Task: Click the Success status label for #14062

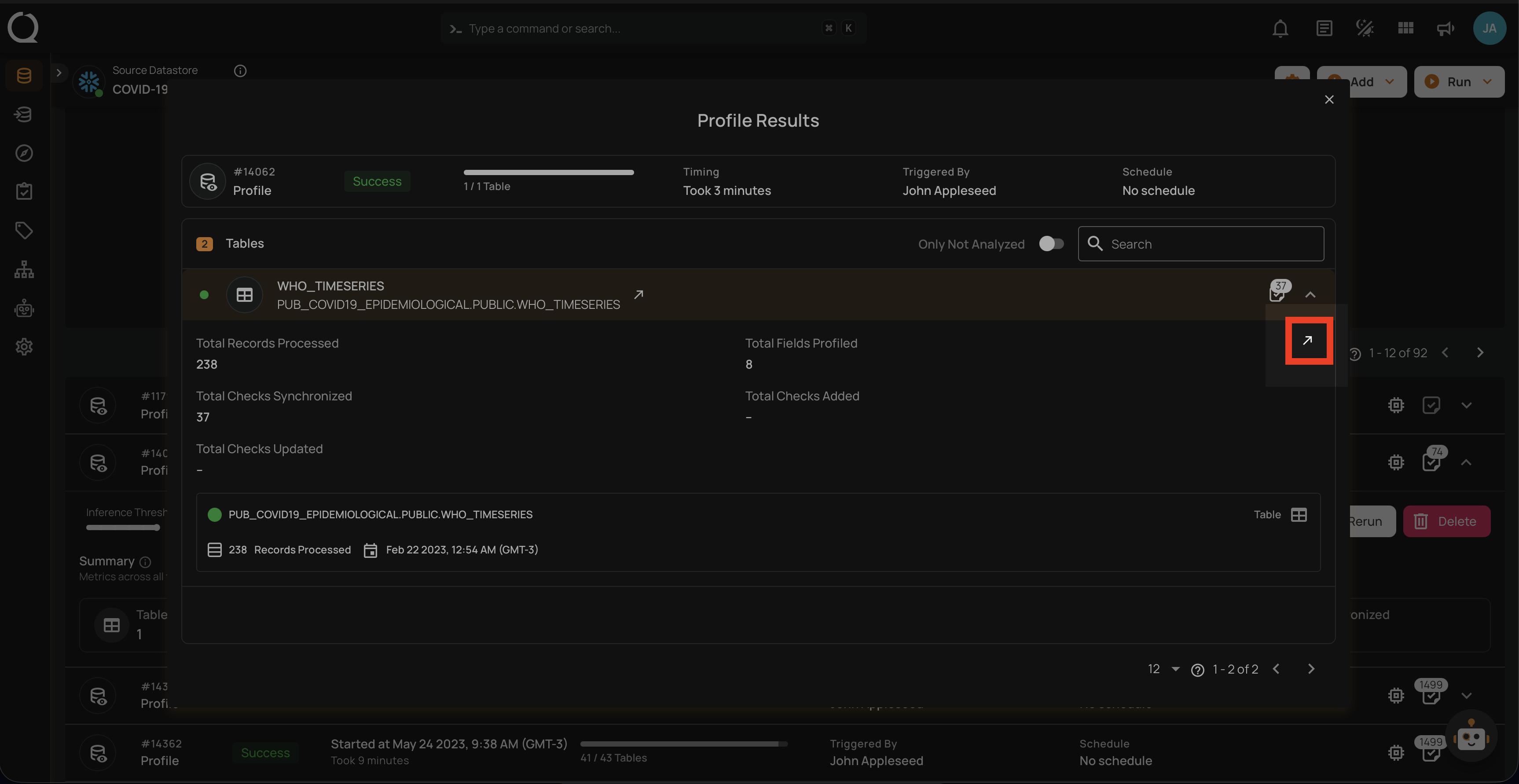Action: (x=377, y=181)
